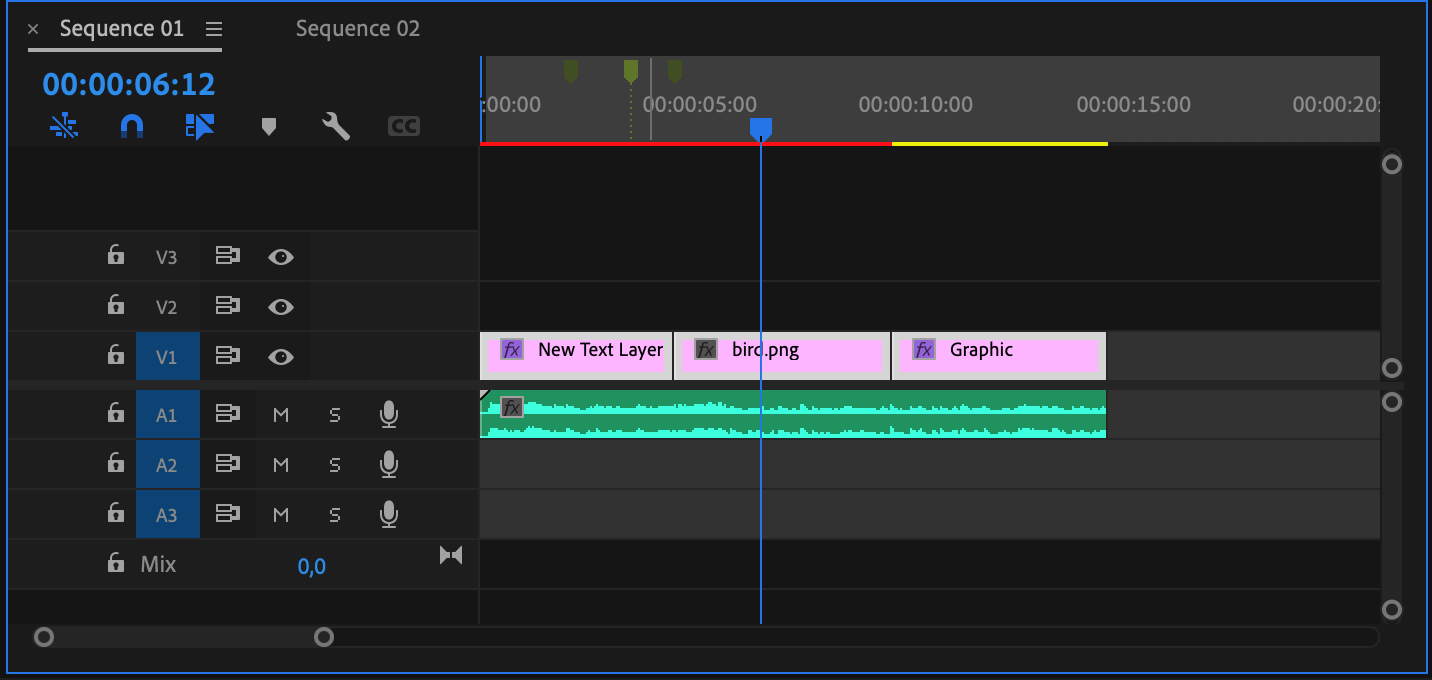Toggle A3 track targeting button
Screen dimensions: 1432x680
tap(166, 515)
